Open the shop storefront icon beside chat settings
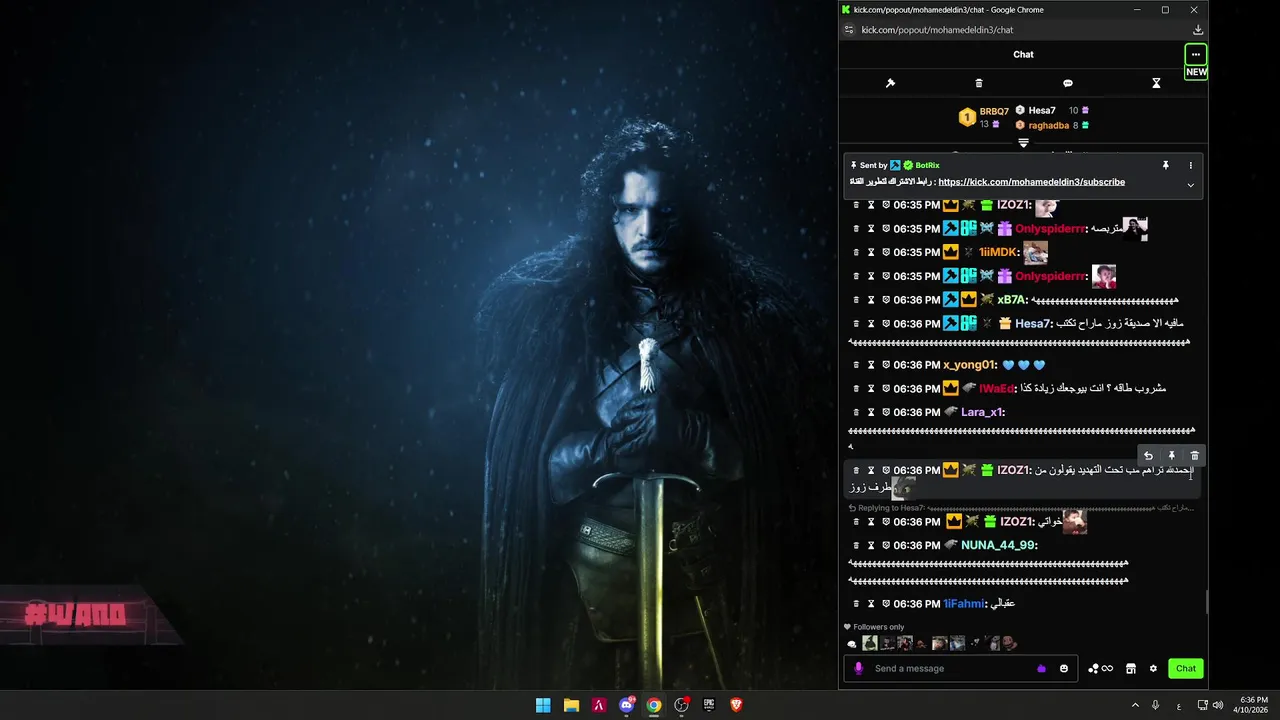Screen dimensions: 1280x720 coord(1131,668)
